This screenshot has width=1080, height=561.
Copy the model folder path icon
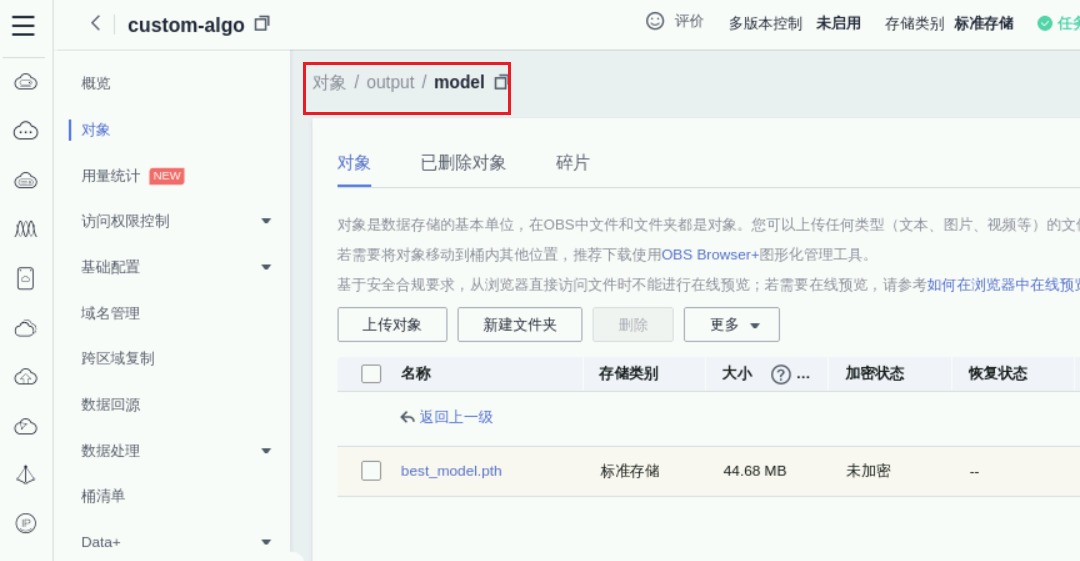point(501,82)
